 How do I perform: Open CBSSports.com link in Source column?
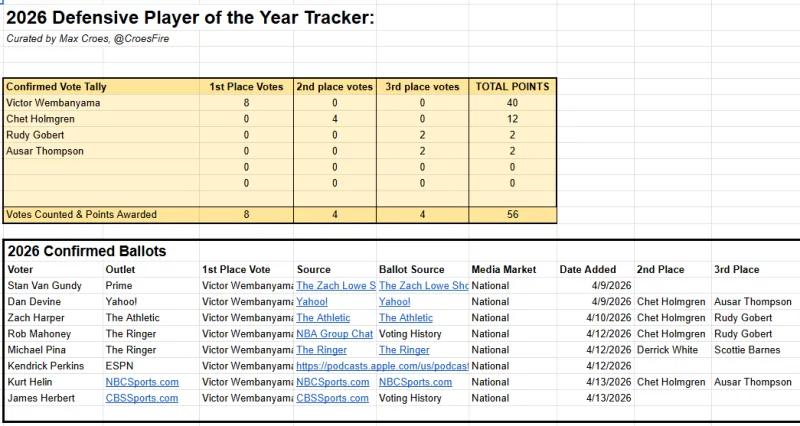333,398
